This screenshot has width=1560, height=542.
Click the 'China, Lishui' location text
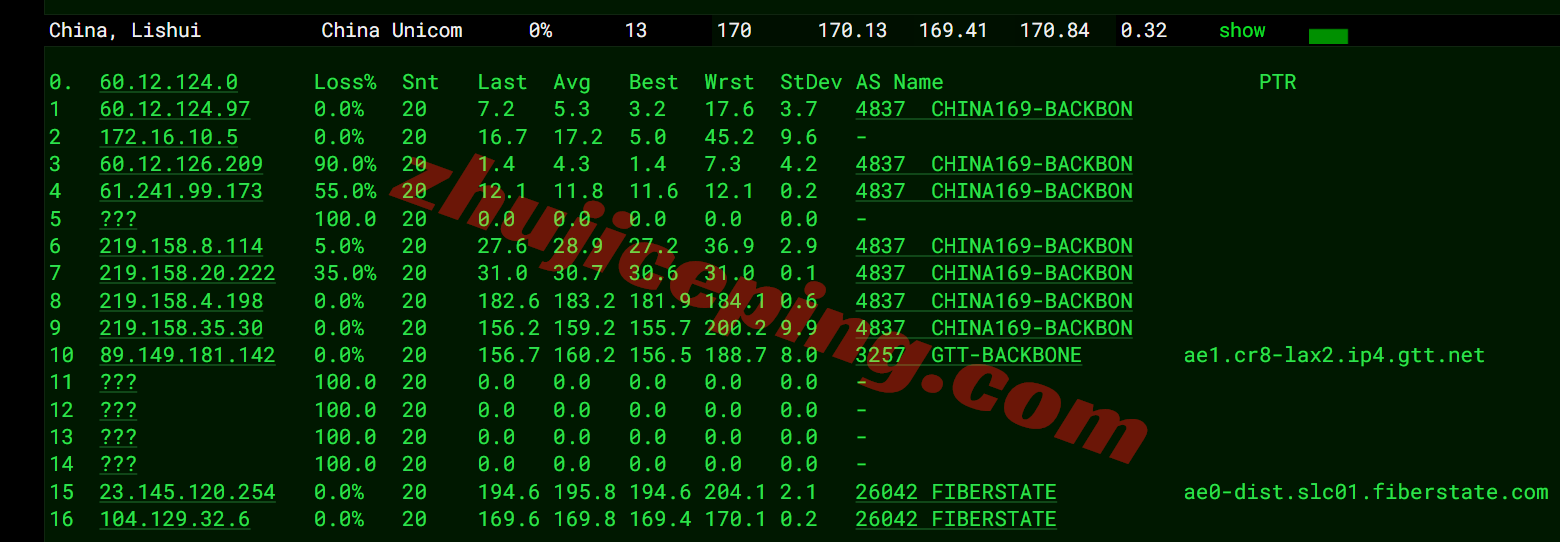pyautogui.click(x=125, y=31)
